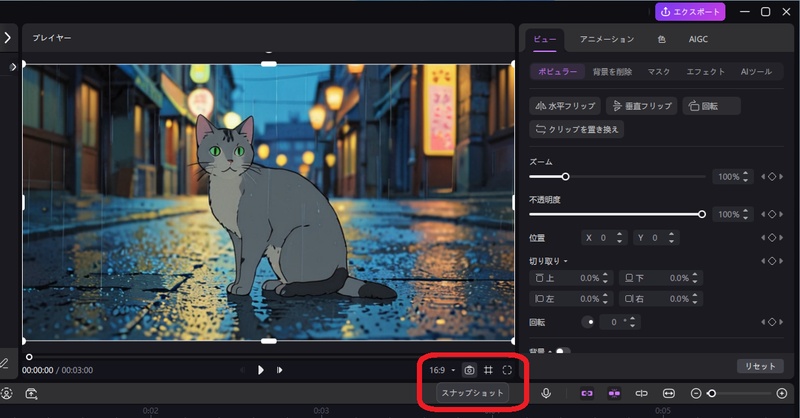Click the fit timeline width icon
This screenshot has height=418, width=800.
pos(668,393)
